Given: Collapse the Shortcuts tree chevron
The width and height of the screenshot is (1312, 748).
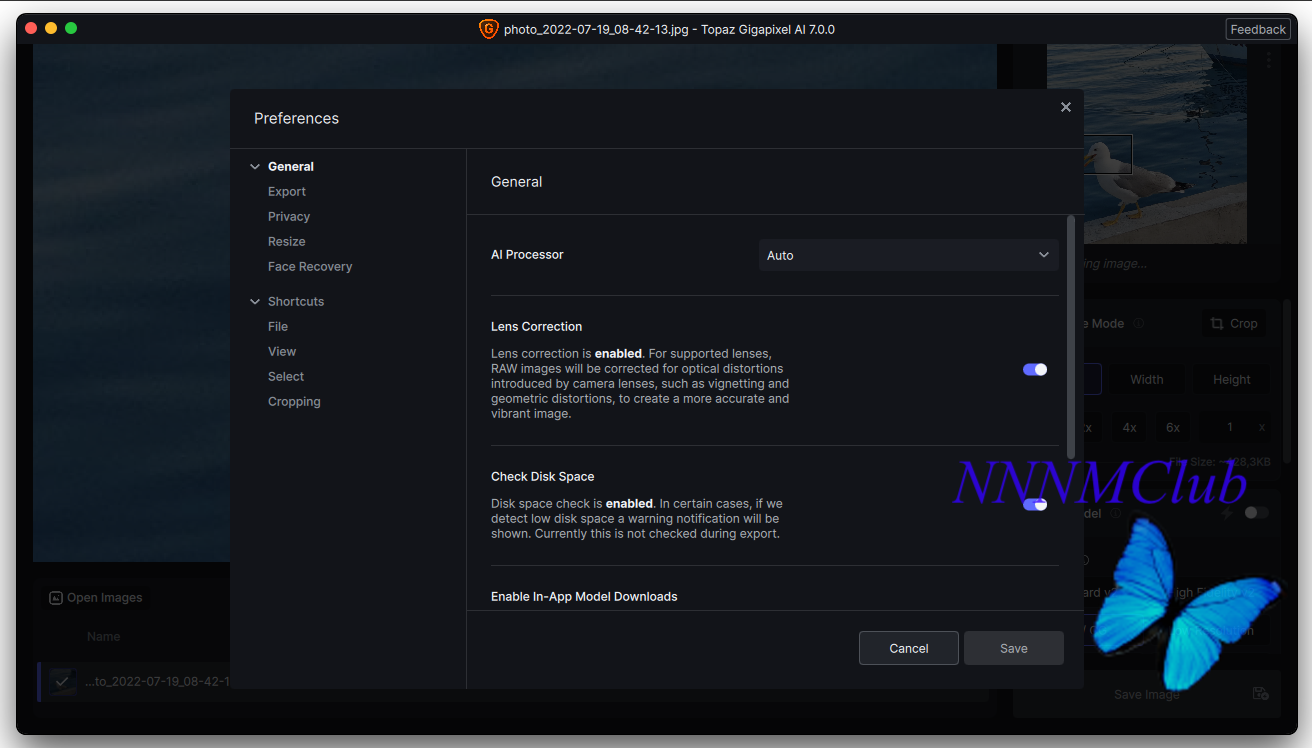Looking at the screenshot, I should [255, 302].
